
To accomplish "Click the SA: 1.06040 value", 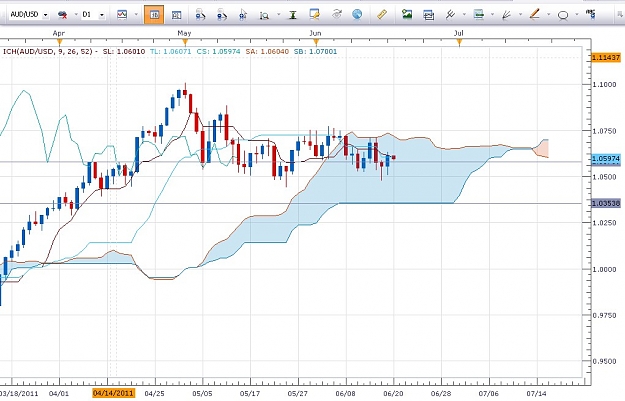I will point(267,51).
